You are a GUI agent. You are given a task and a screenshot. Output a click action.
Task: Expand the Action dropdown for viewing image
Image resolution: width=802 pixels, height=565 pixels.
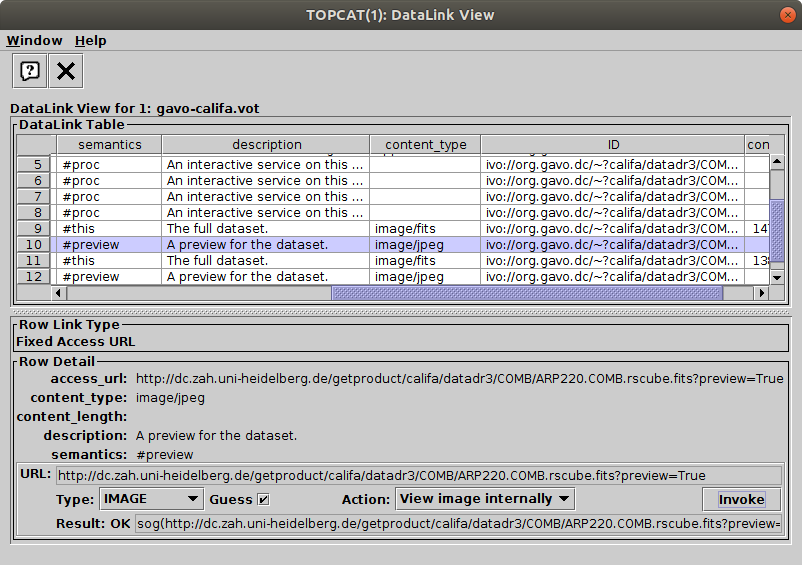point(484,499)
